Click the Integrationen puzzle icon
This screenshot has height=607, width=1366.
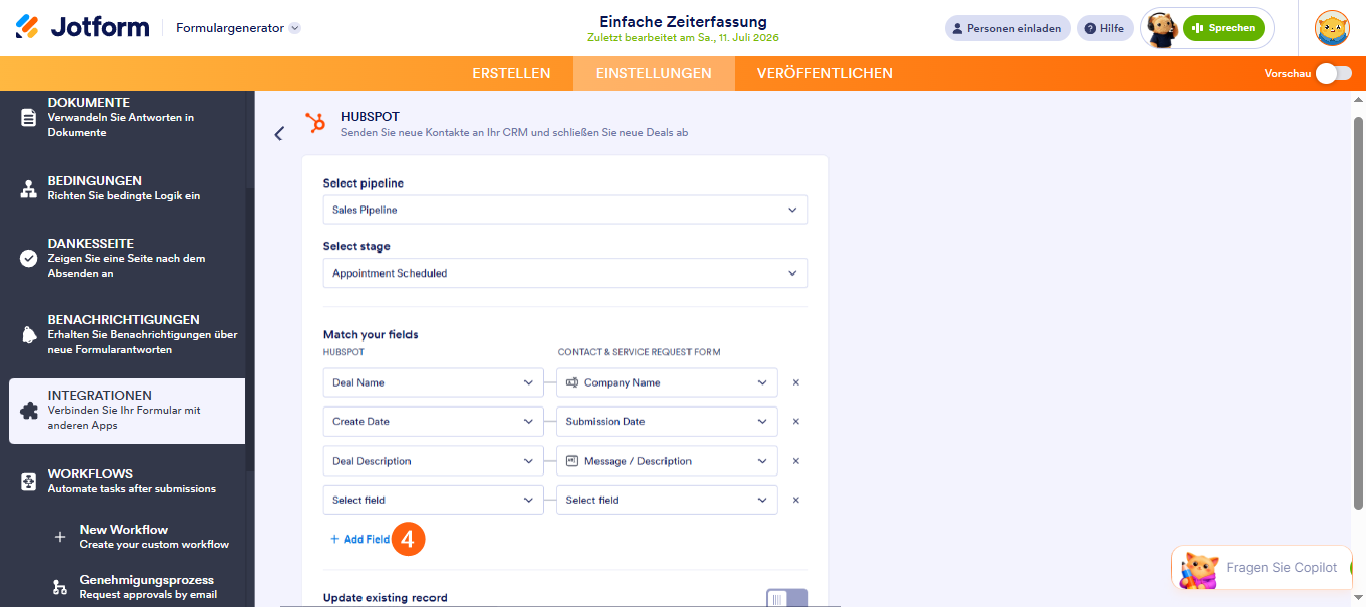coord(28,410)
